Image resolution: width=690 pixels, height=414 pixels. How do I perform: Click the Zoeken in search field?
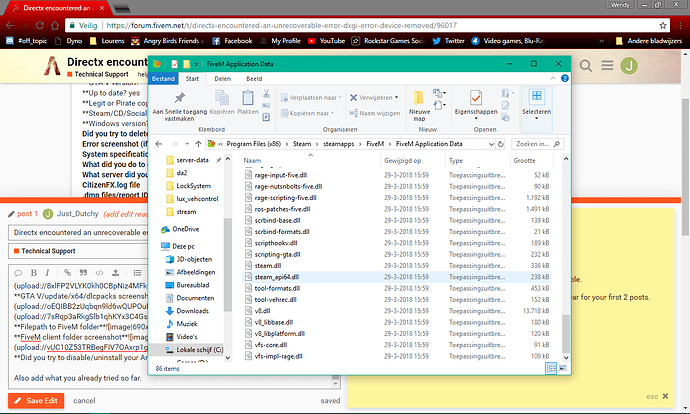click(537, 144)
